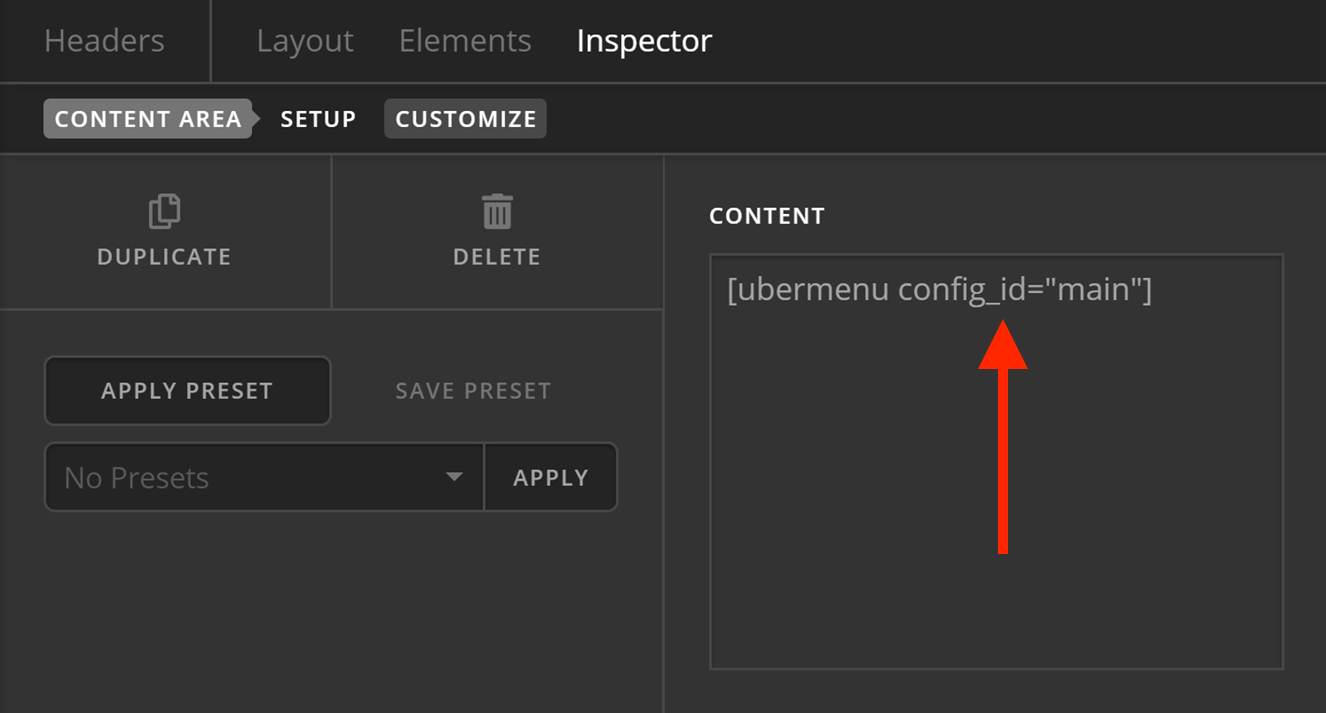The width and height of the screenshot is (1326, 713).
Task: Click the Duplicate copy icon
Action: point(164,211)
